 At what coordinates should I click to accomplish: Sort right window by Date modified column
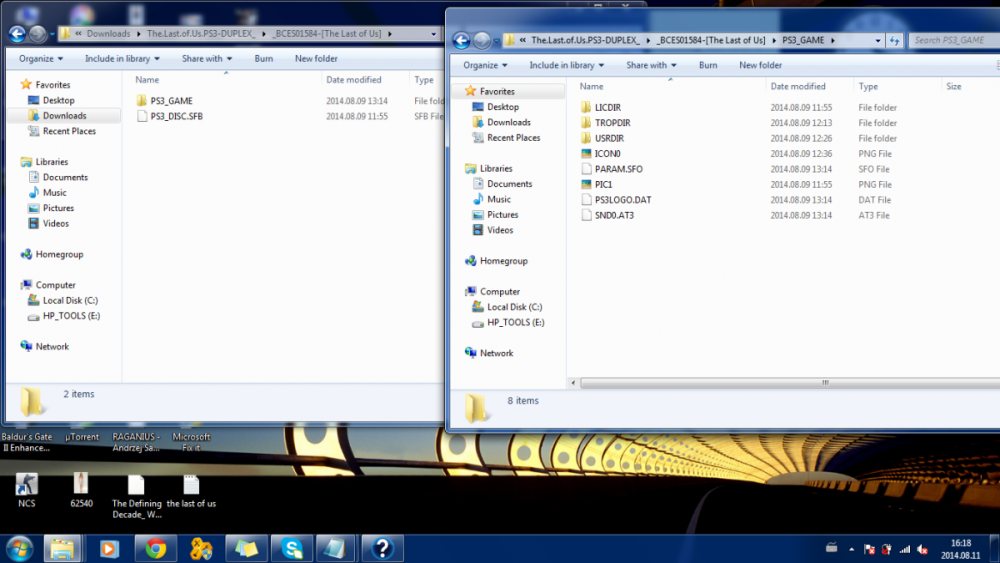click(798, 86)
